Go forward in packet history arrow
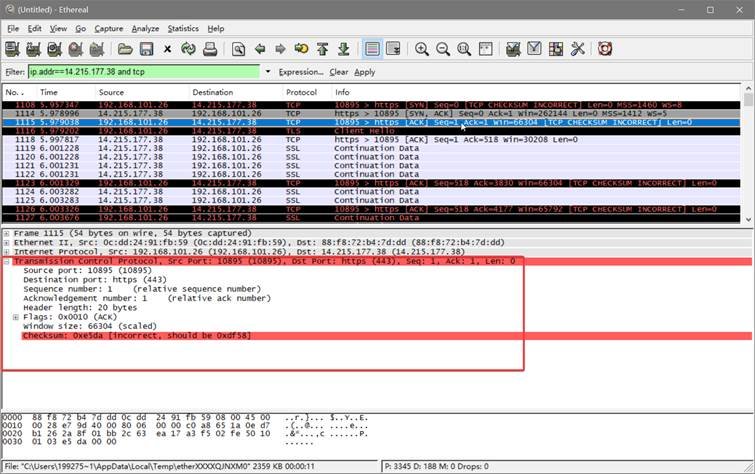 pyautogui.click(x=280, y=49)
